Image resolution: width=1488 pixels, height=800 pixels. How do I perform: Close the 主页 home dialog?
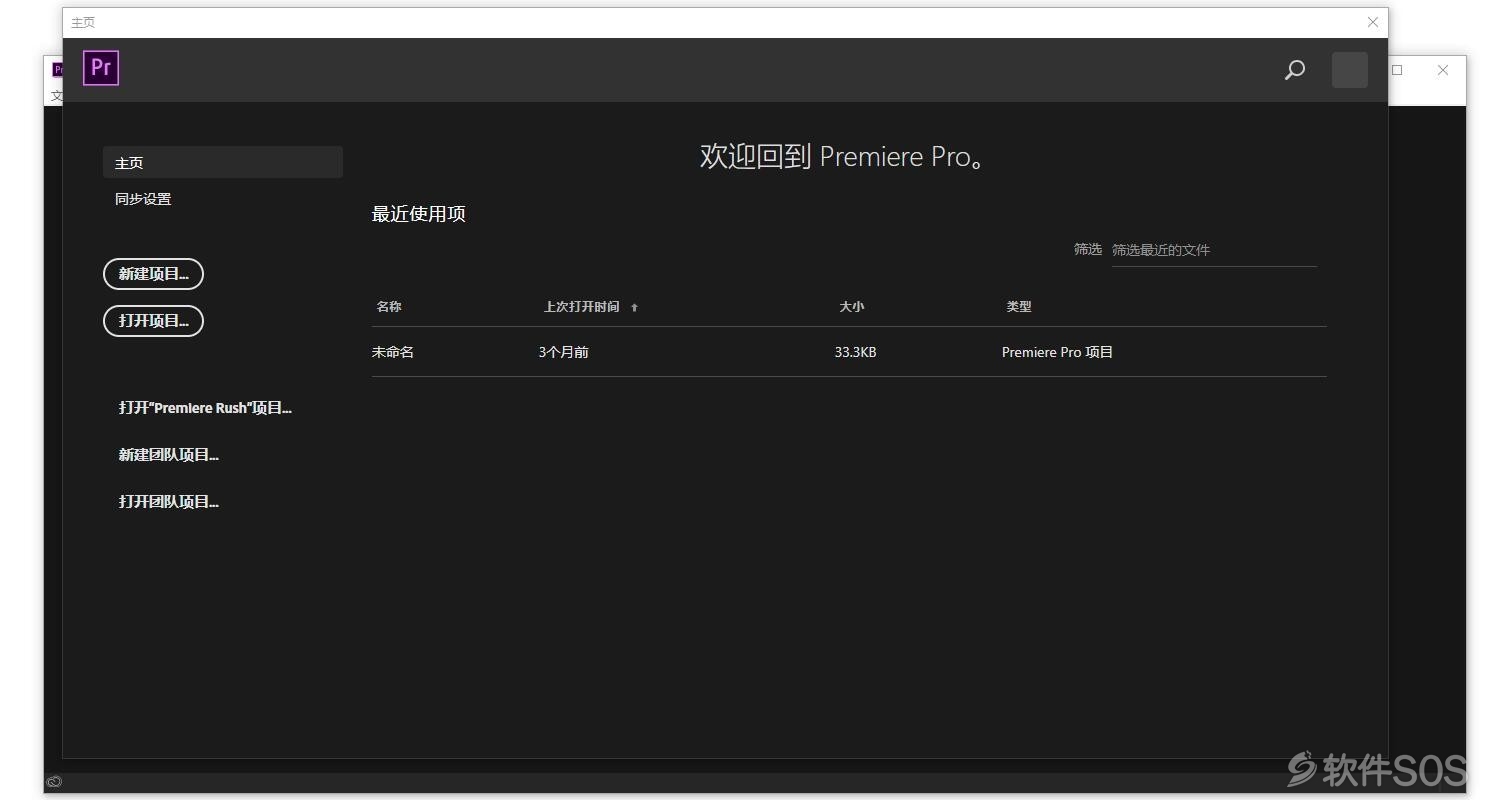coord(1373,22)
